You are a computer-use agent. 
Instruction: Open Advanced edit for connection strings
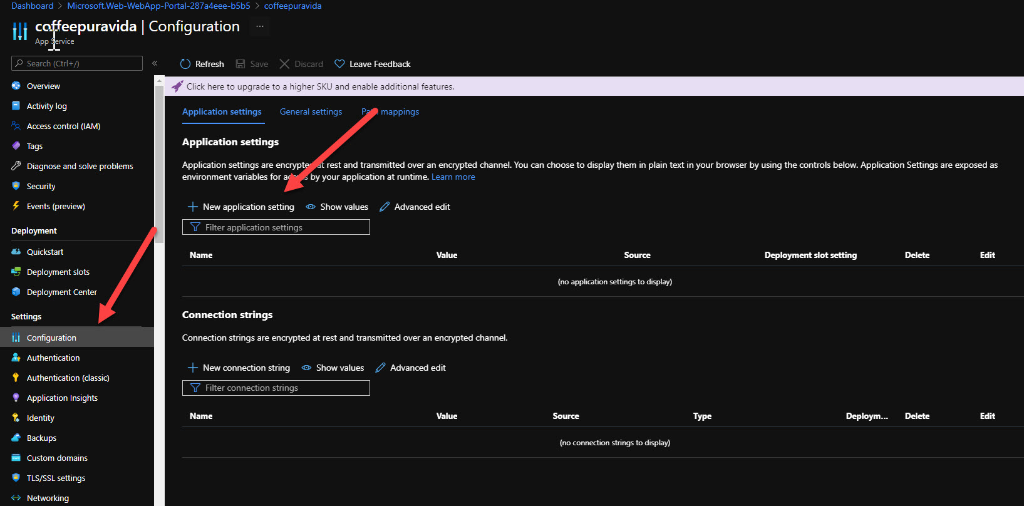coord(411,368)
